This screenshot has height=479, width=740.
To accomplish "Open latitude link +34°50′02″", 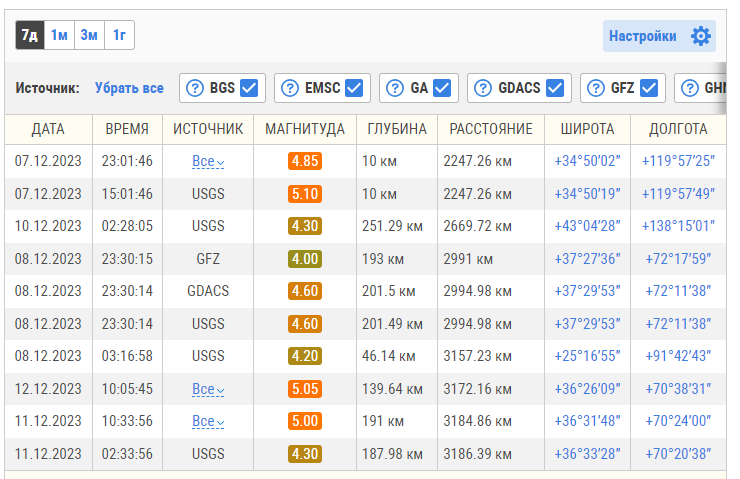I will coord(588,161).
